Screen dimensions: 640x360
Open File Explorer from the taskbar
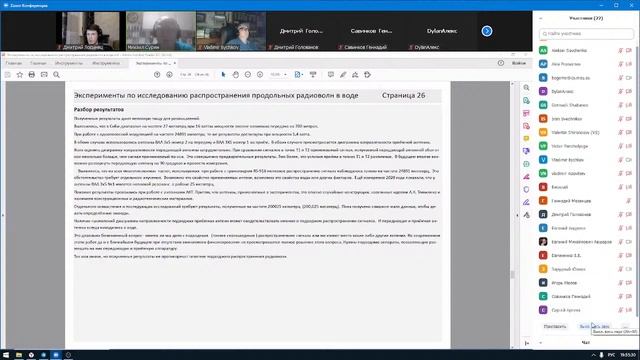click(x=19, y=355)
